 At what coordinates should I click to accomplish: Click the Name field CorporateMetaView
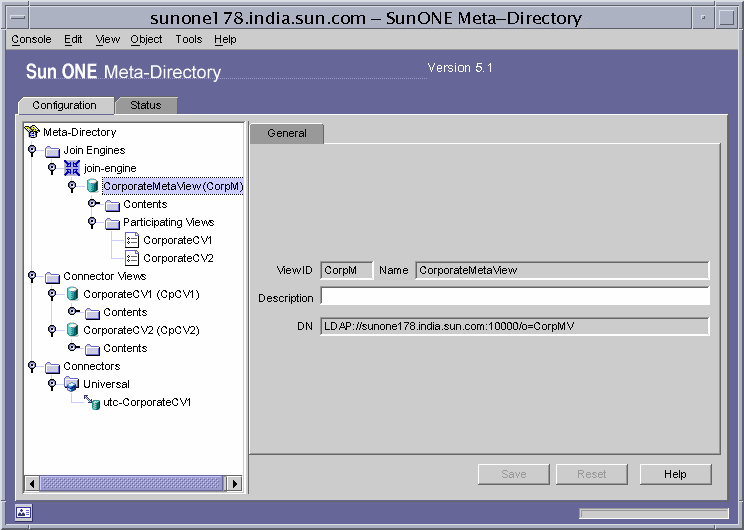coord(562,270)
